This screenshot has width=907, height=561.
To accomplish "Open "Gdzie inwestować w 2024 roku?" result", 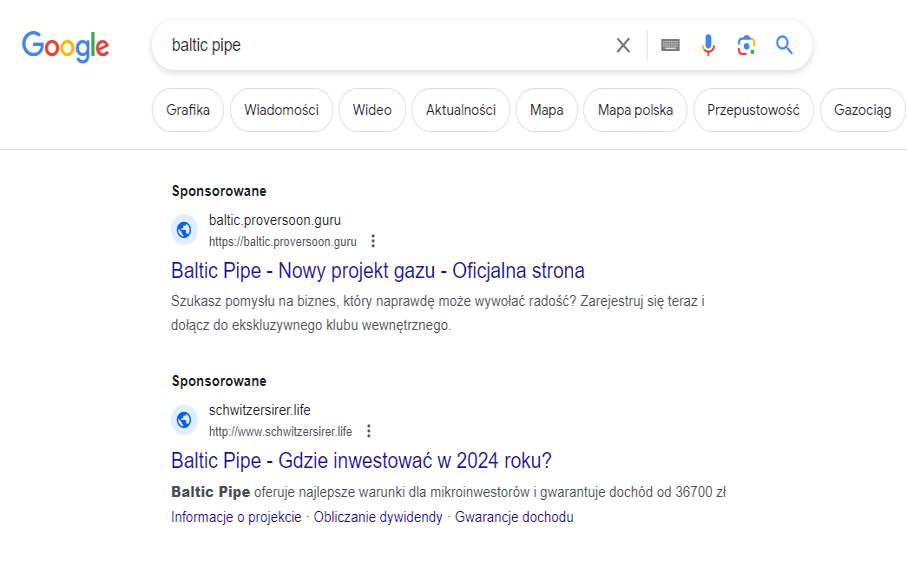I will point(361,461).
